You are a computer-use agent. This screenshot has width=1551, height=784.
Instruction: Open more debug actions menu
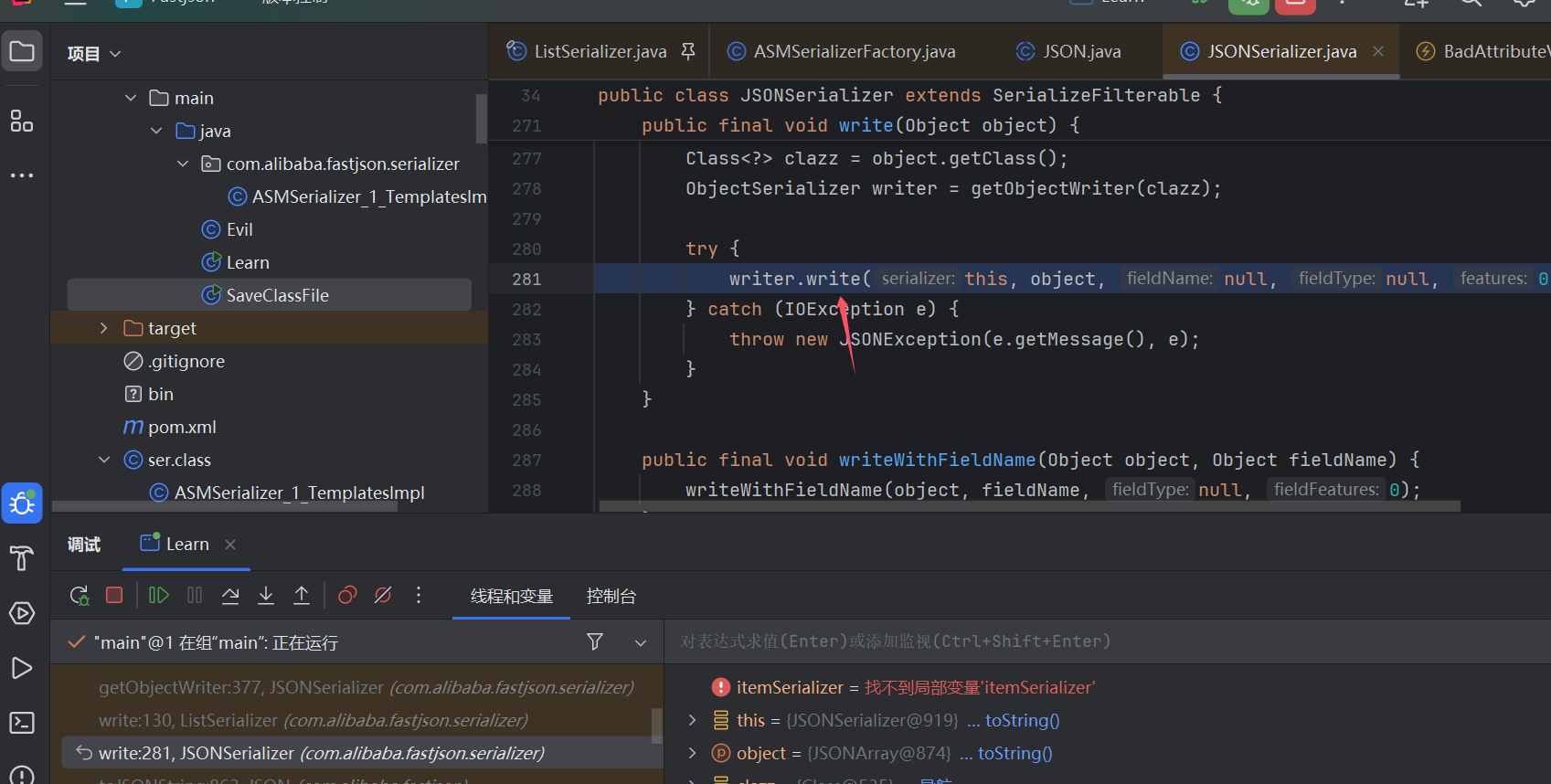(x=419, y=595)
